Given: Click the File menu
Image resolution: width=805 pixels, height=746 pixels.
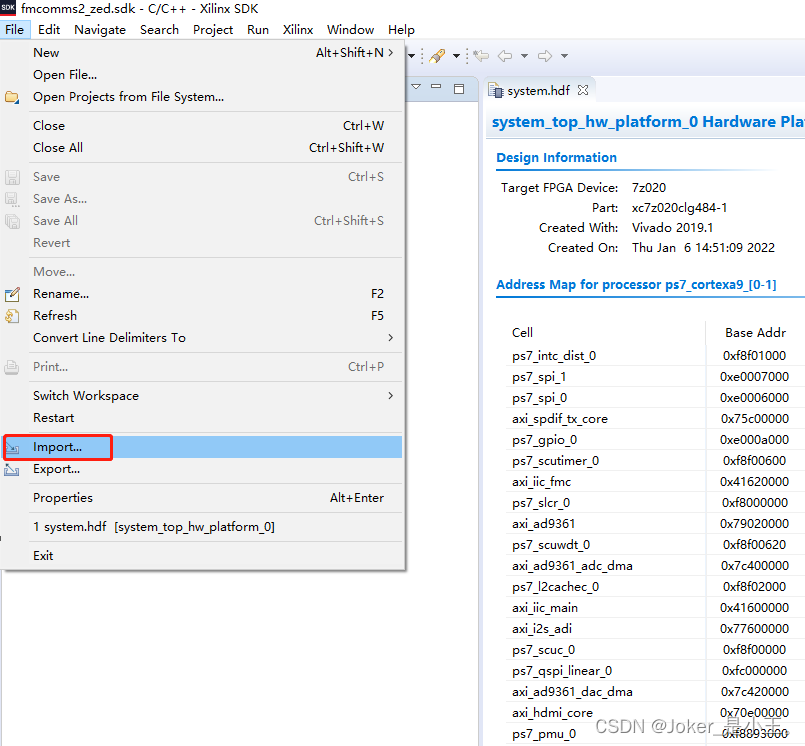Looking at the screenshot, I should 14,30.
